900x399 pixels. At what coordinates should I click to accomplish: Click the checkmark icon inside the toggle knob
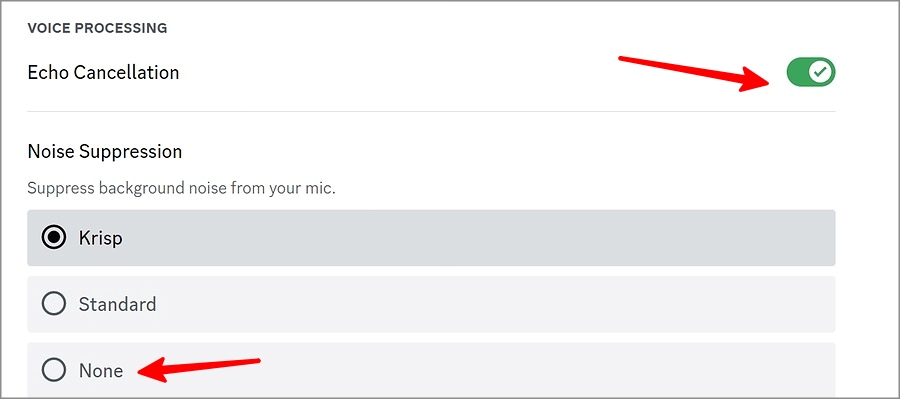821,72
